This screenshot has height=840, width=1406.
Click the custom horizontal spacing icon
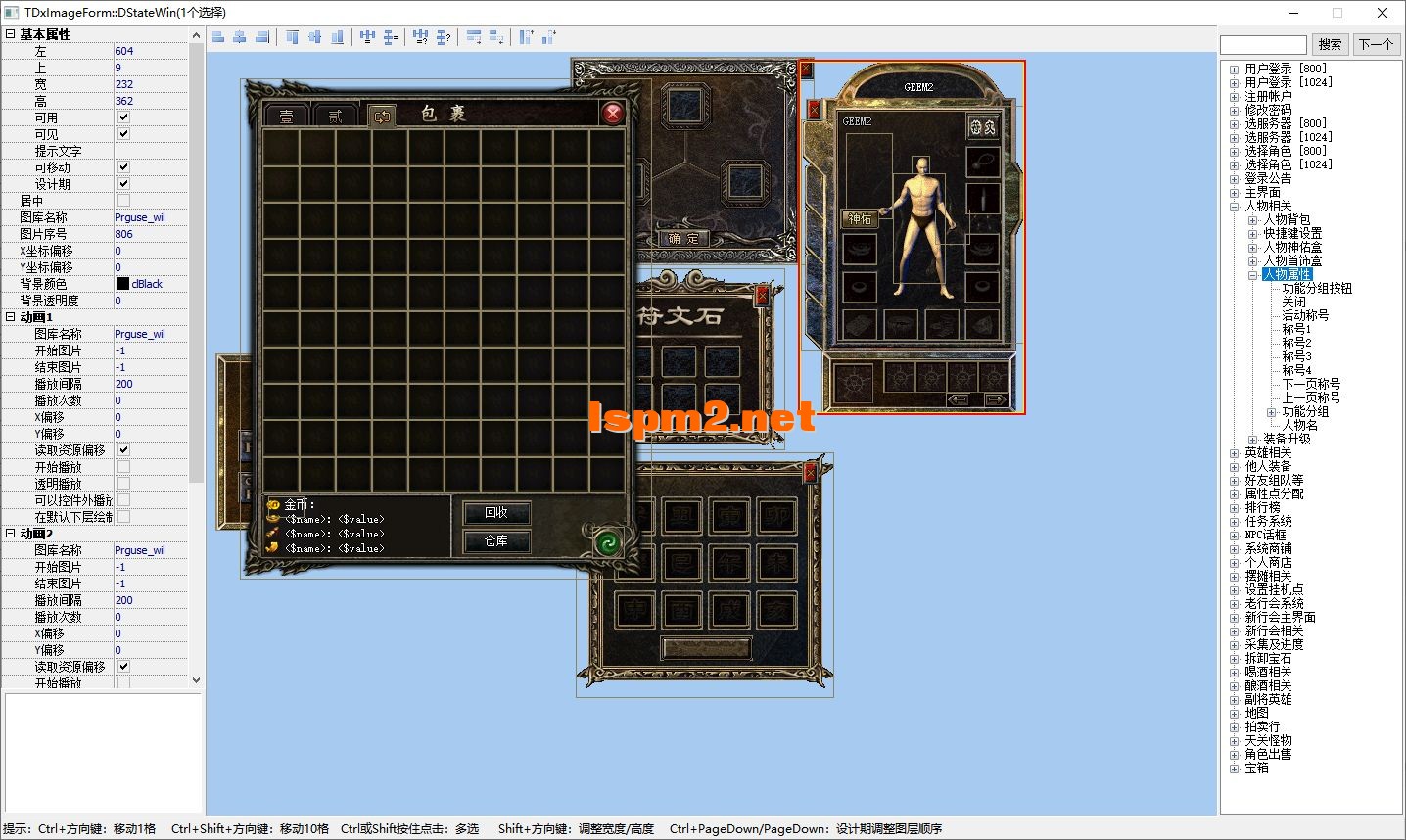(x=420, y=37)
